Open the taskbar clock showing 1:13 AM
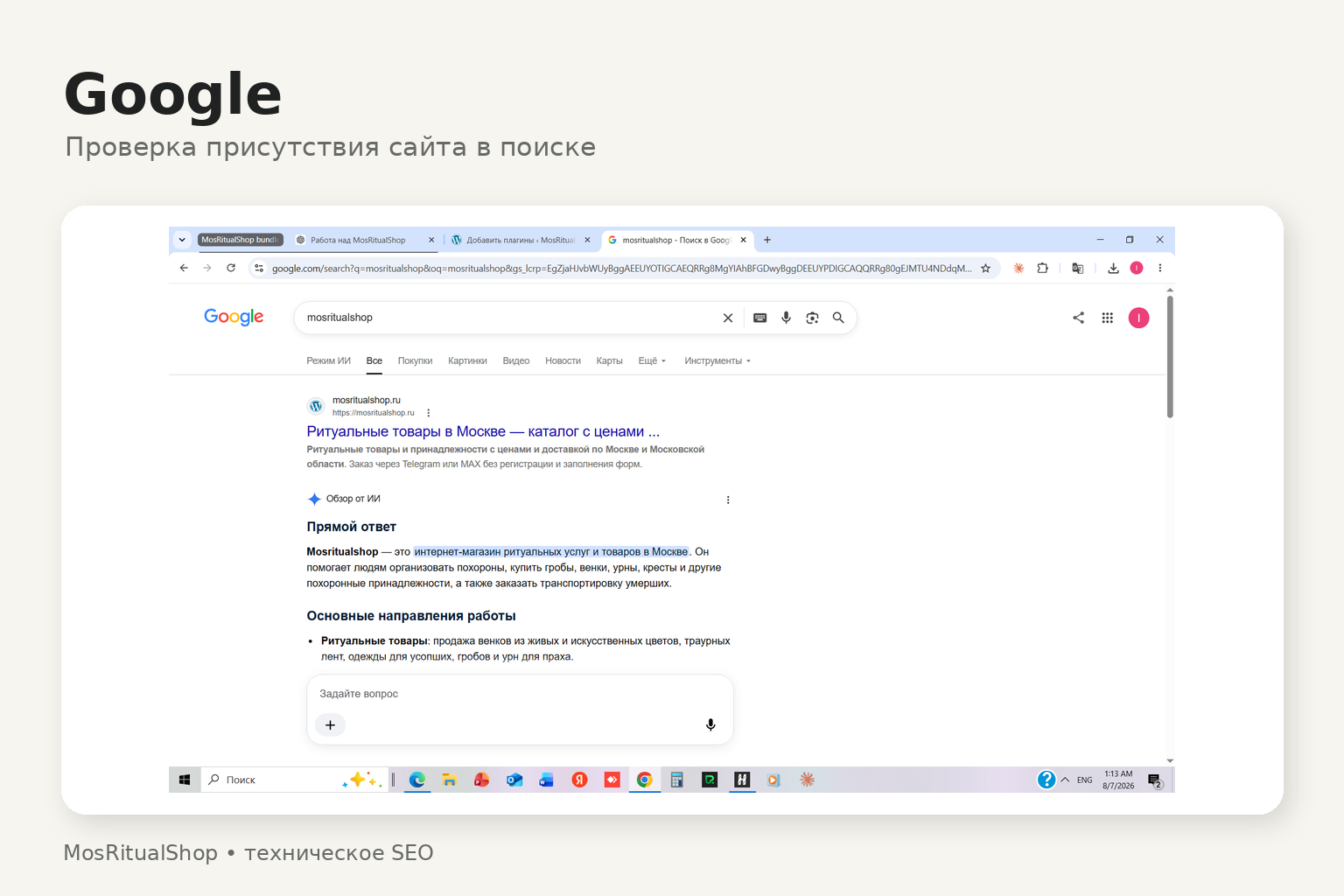Image resolution: width=1344 pixels, height=896 pixels. pyautogui.click(x=1118, y=780)
